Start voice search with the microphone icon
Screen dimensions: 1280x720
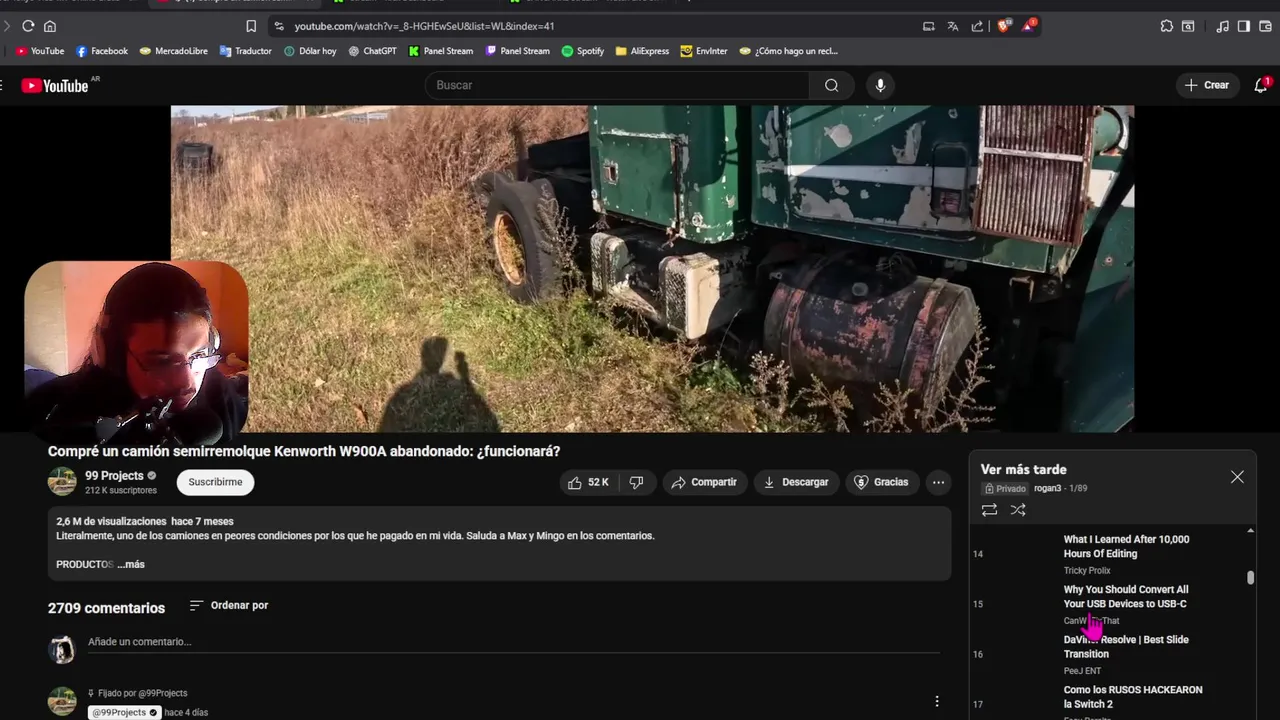point(880,85)
